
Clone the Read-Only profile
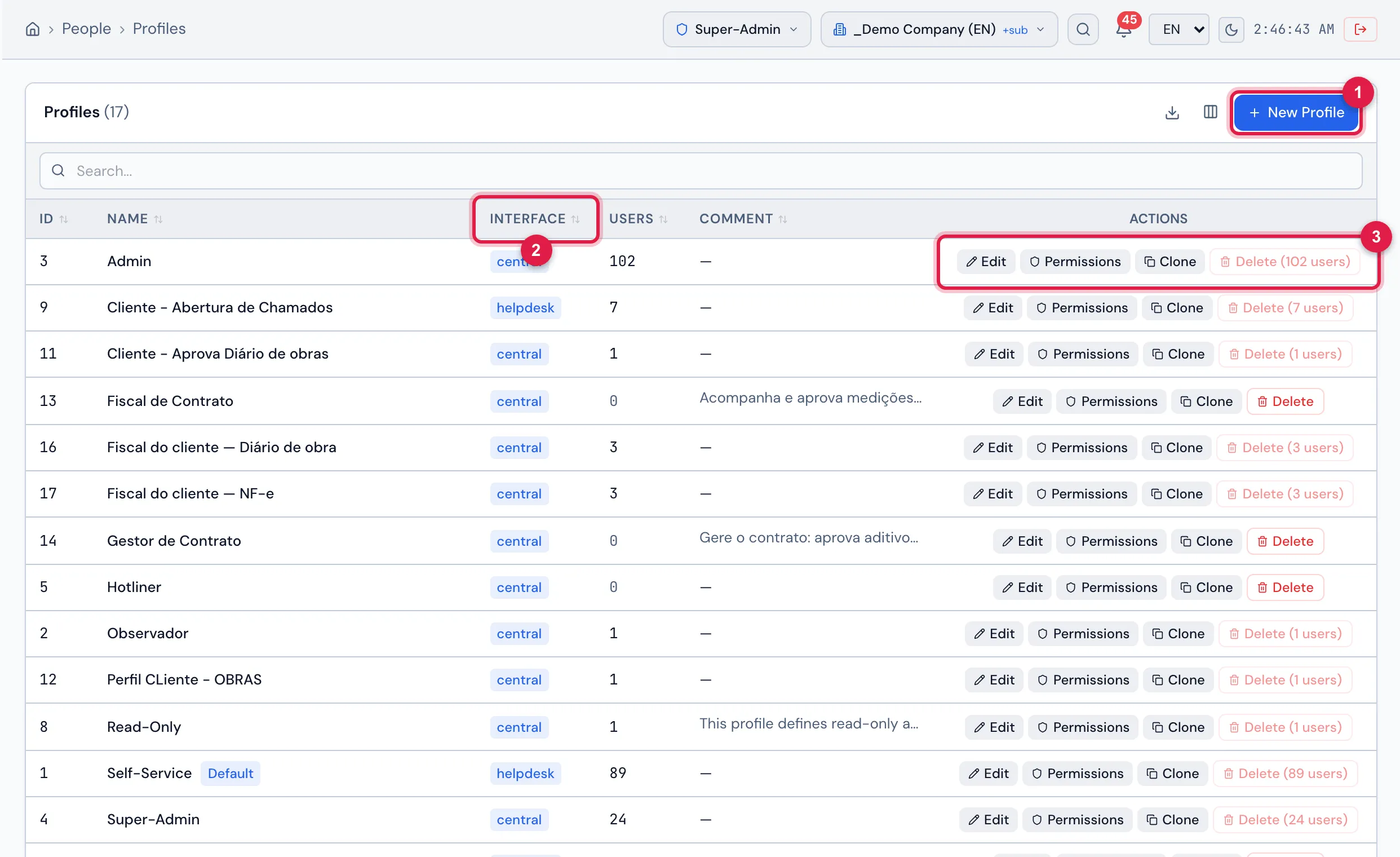(1178, 727)
